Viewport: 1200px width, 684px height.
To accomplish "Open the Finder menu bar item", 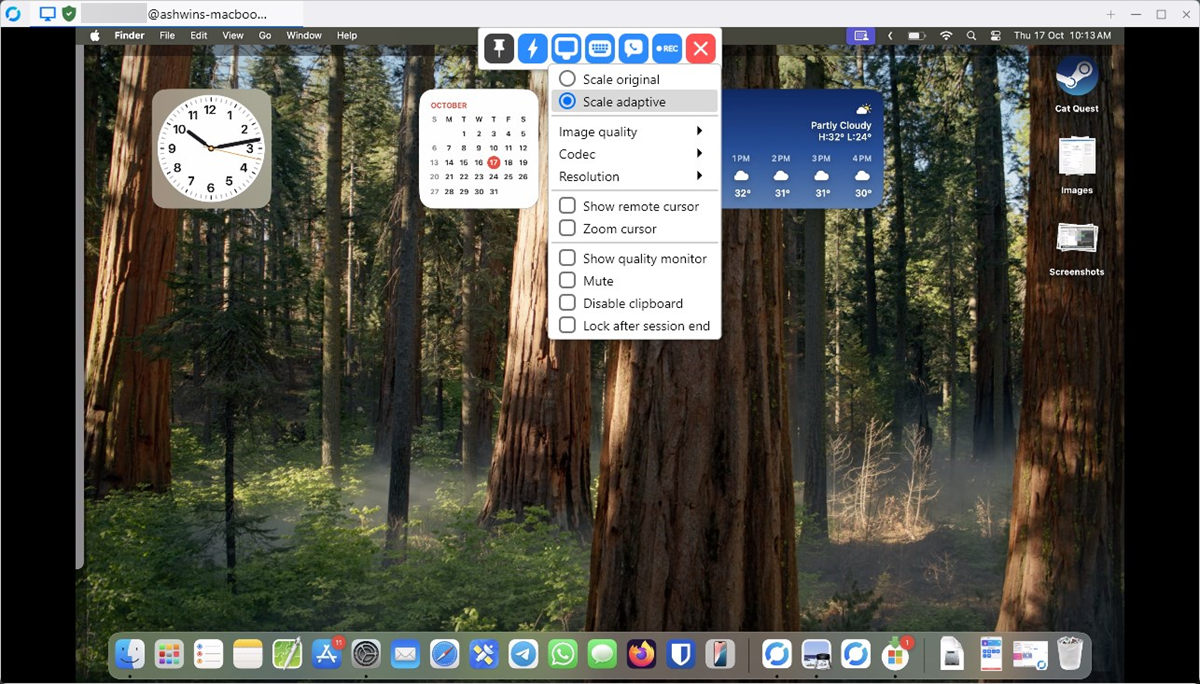I will [129, 36].
